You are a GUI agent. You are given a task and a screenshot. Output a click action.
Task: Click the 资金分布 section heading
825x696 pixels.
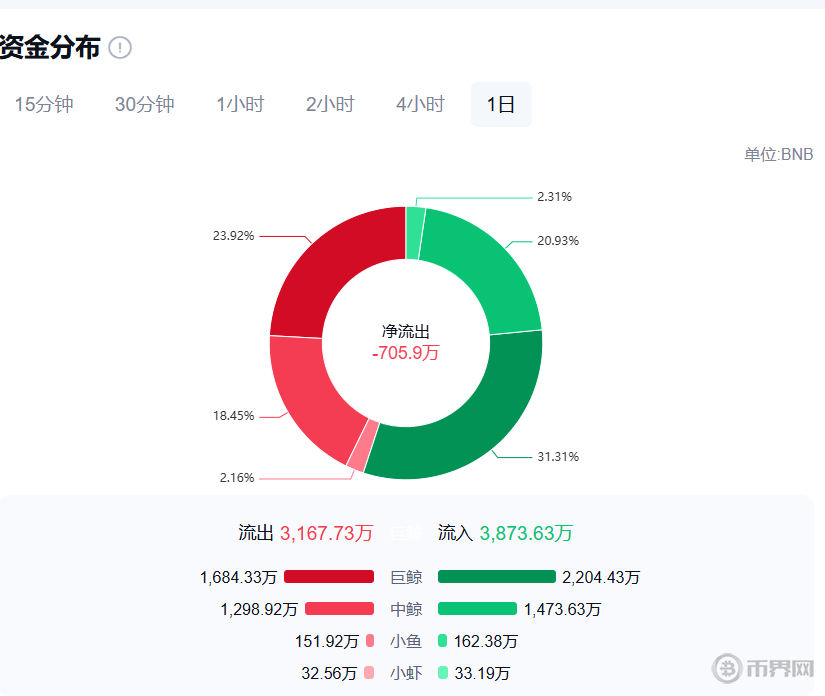[50, 47]
